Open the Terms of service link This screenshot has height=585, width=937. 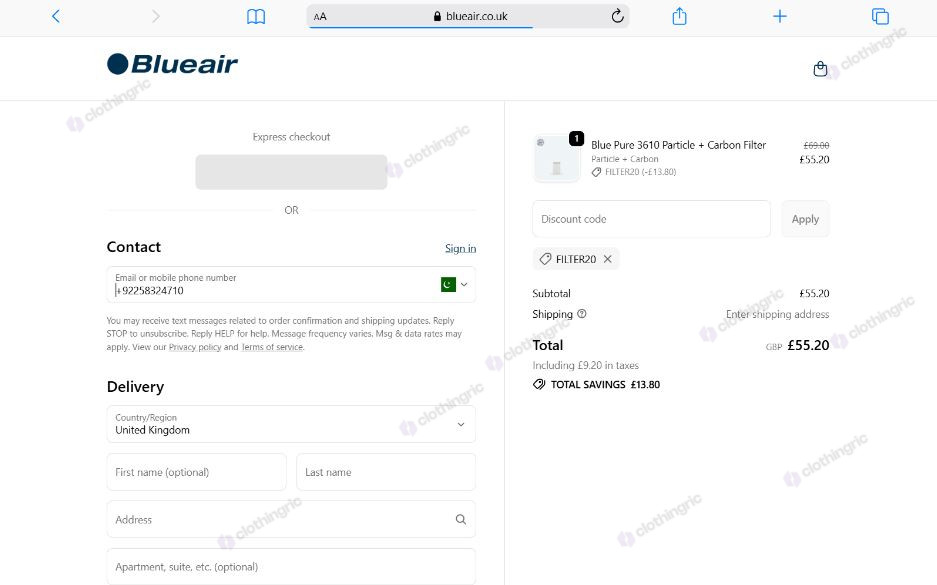click(272, 347)
